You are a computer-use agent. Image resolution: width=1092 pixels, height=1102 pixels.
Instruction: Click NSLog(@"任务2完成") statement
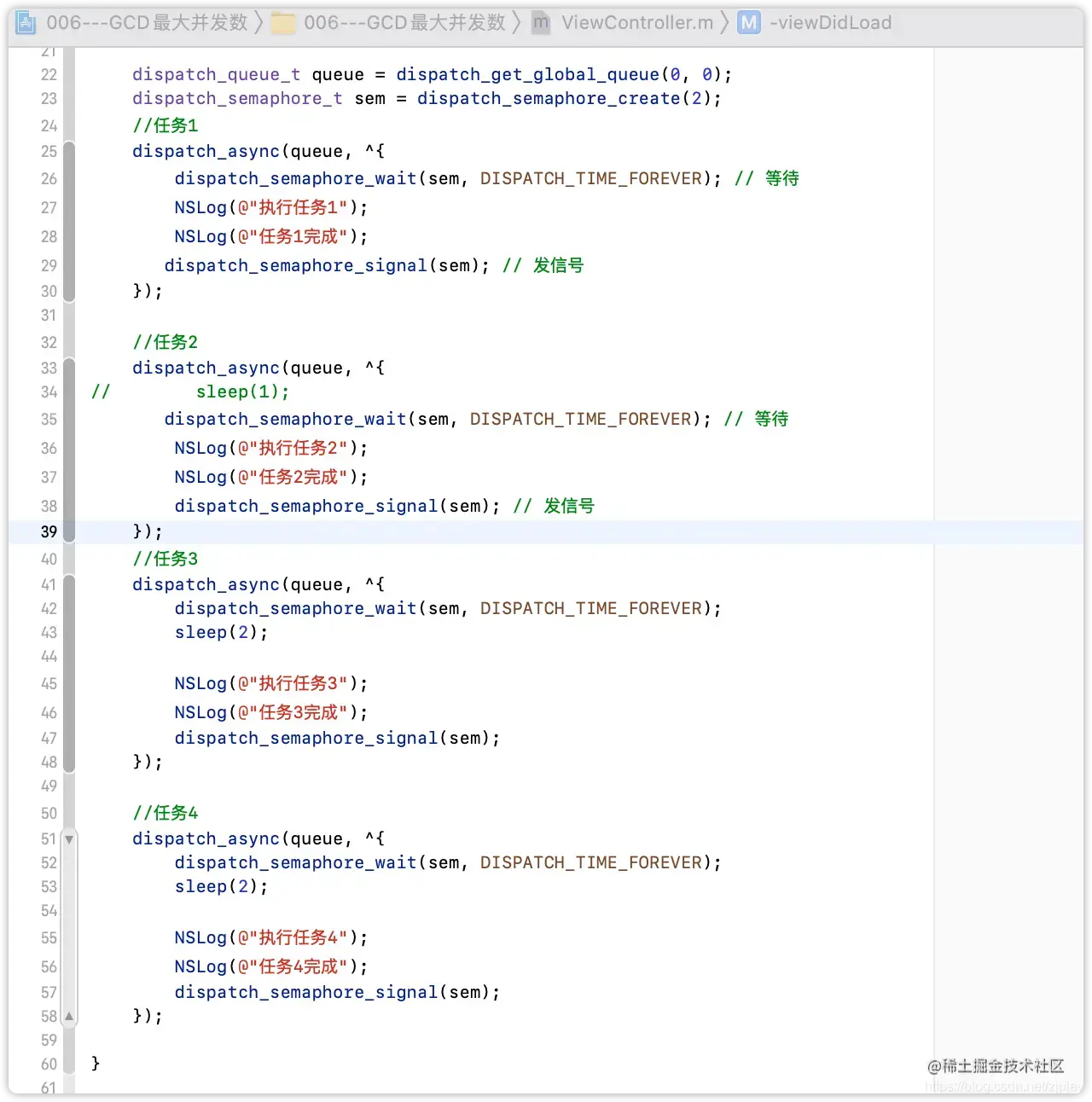tap(271, 478)
